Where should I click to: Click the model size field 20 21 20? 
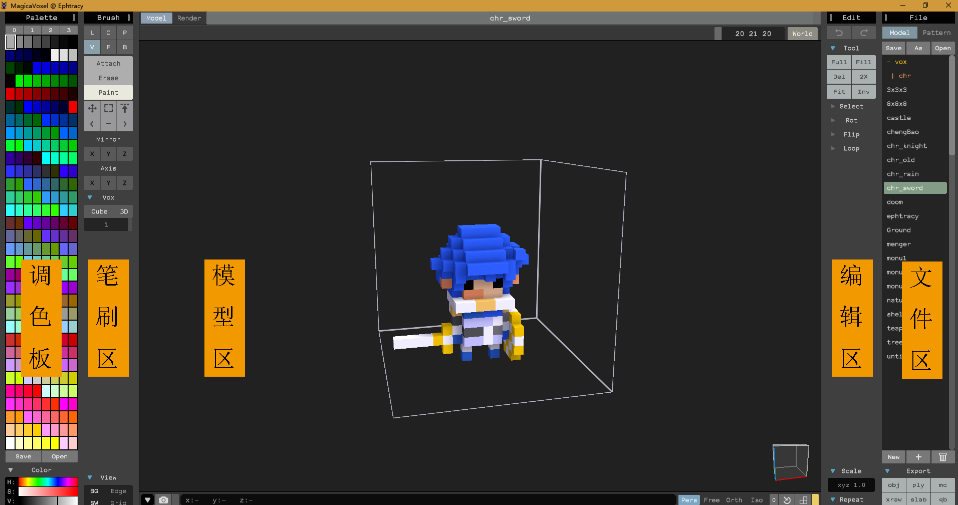[753, 34]
